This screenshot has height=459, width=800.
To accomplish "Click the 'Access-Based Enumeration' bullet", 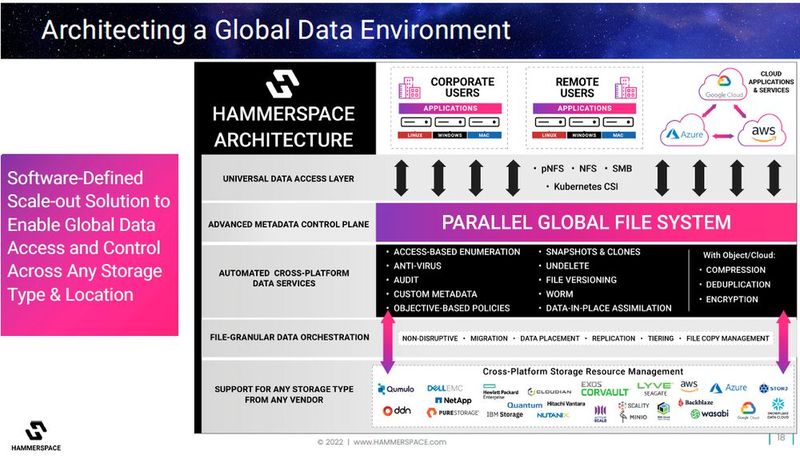I will (x=457, y=252).
